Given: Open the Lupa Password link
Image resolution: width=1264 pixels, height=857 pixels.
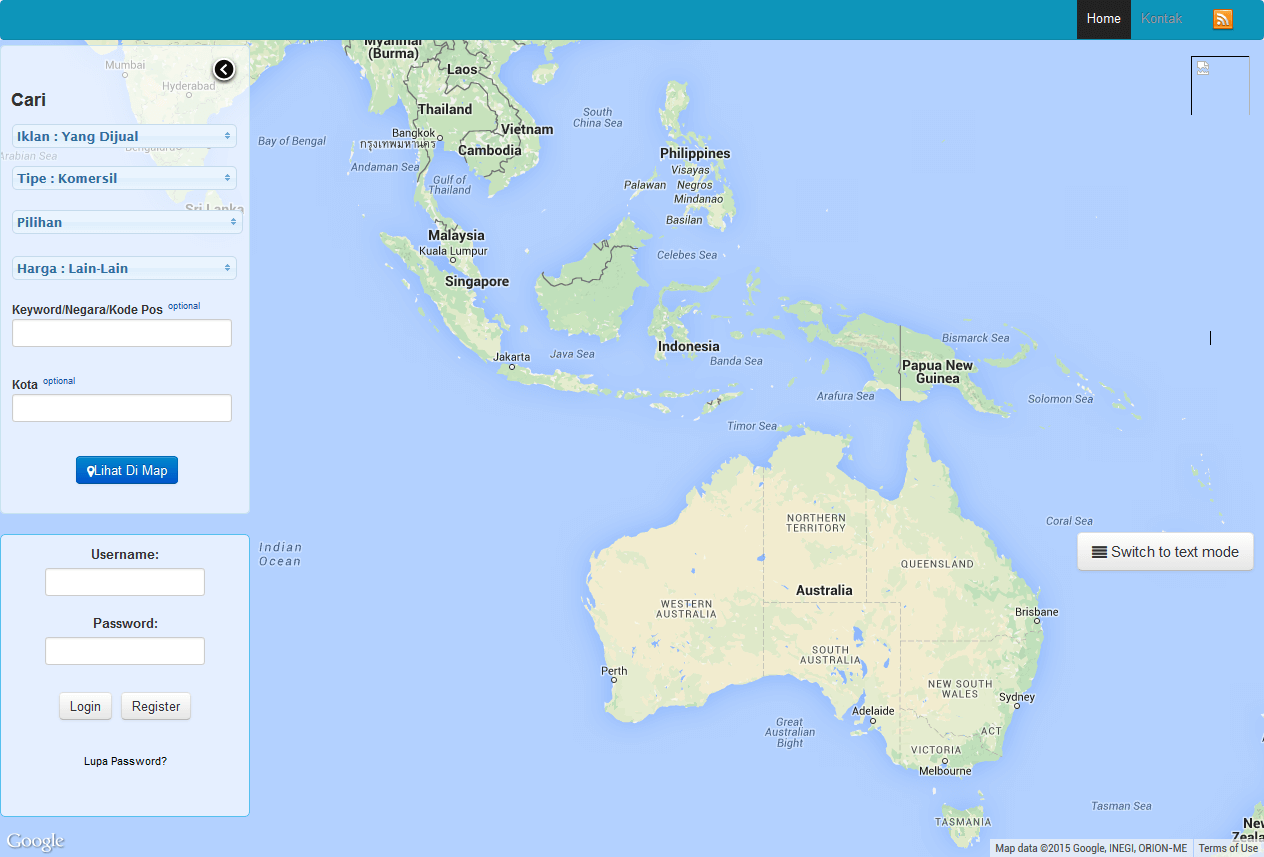Looking at the screenshot, I should (x=125, y=761).
